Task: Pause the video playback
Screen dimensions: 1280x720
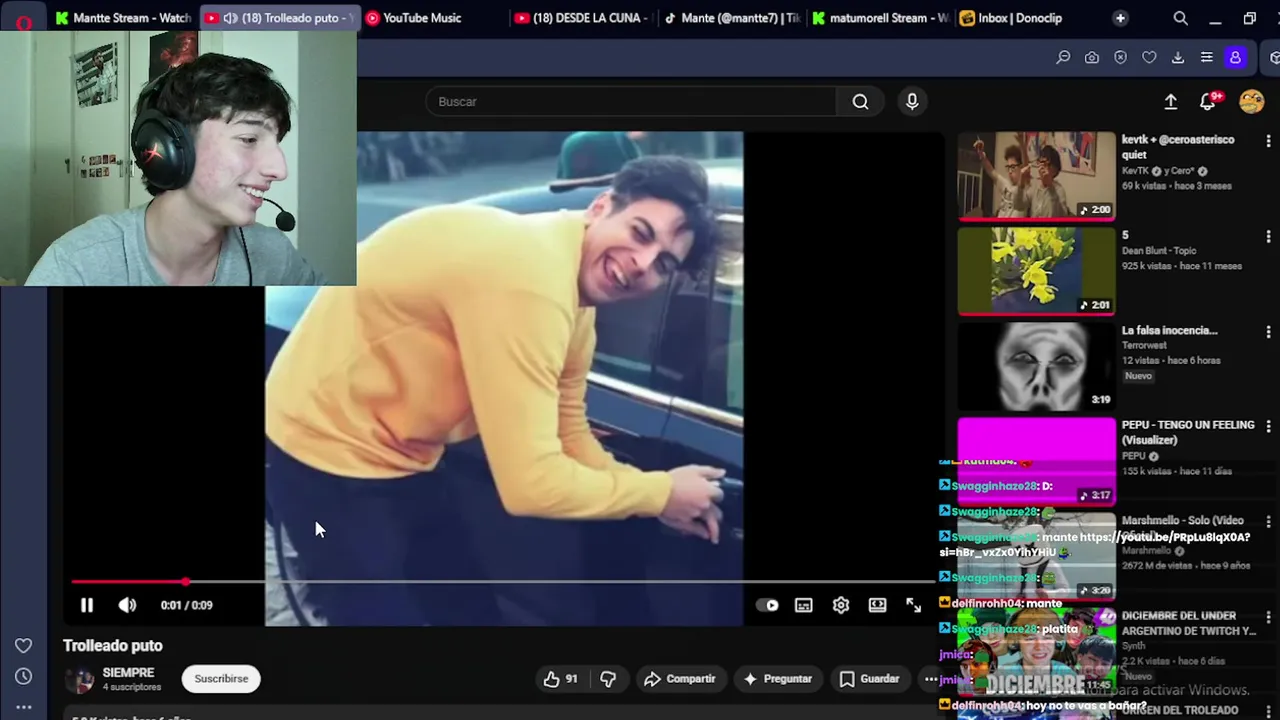Action: (x=87, y=605)
